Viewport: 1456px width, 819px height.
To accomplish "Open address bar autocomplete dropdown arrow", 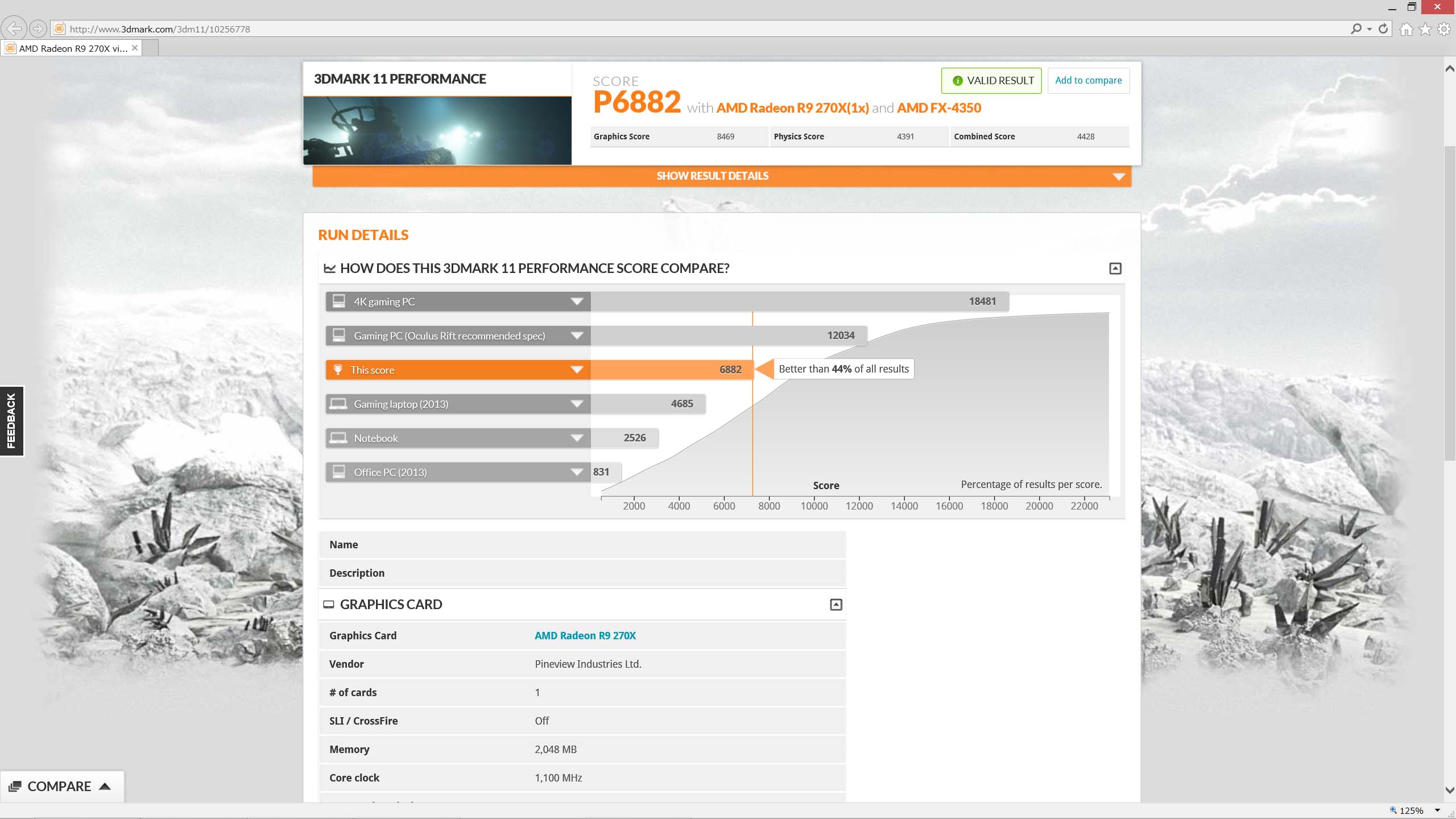I will (1369, 29).
